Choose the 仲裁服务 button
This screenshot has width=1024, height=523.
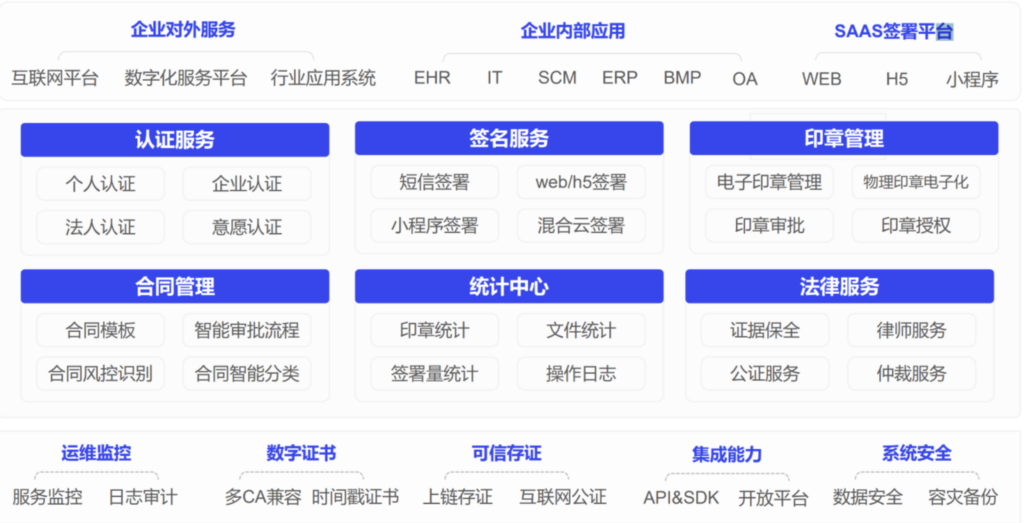911,374
